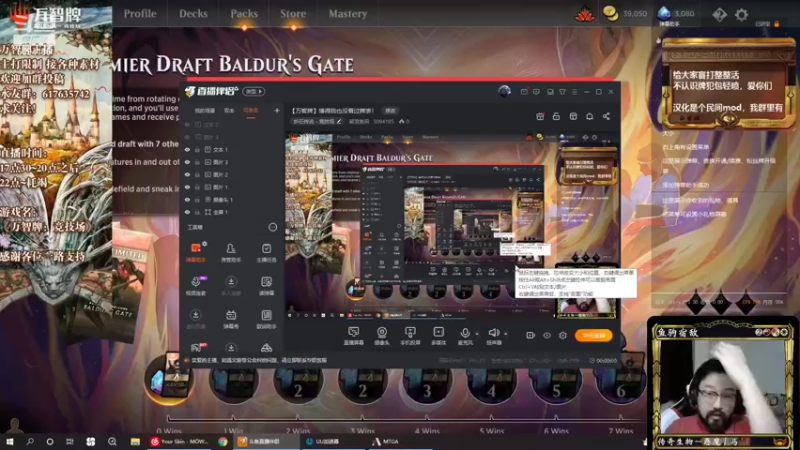800x450 pixels.
Task: Toggle visibility of the 文本 1 layer
Action: (x=187, y=149)
